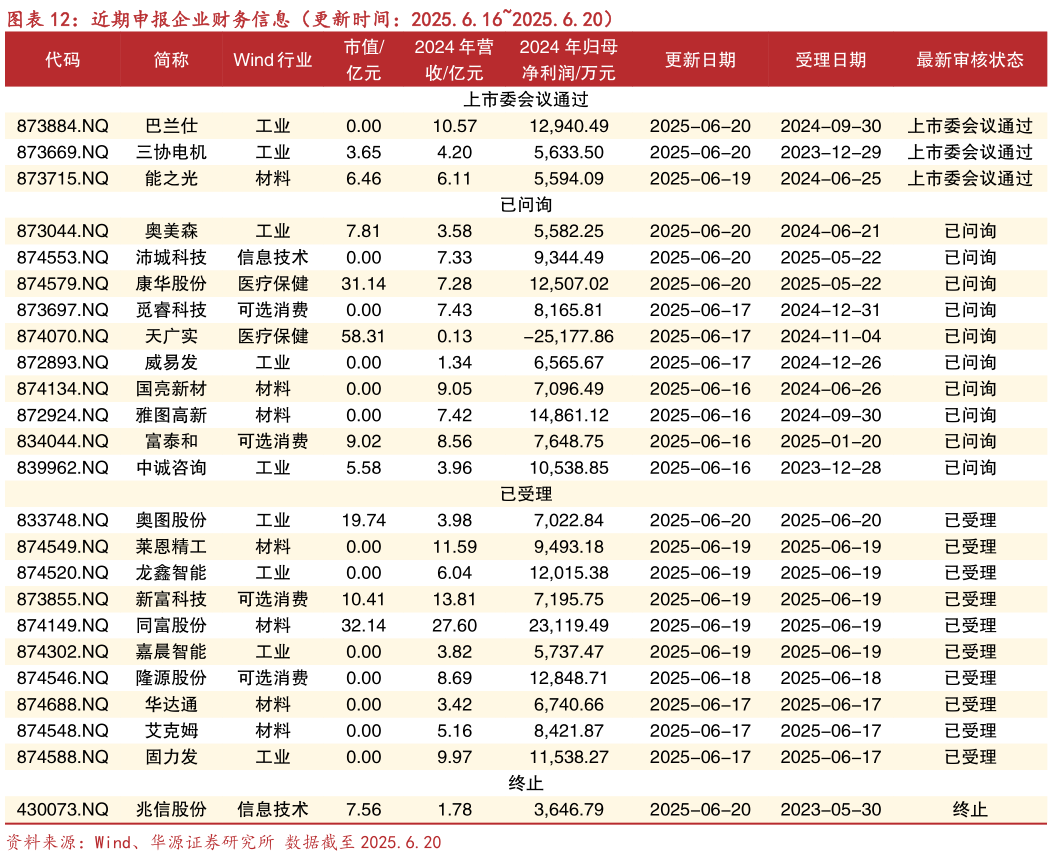The height and width of the screenshot is (859, 1053).
Task: Click the 代码 column header
Action: (x=62, y=60)
